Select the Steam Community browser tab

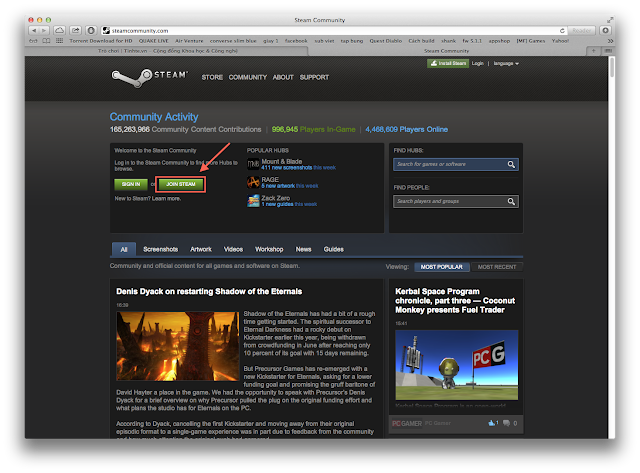click(447, 51)
